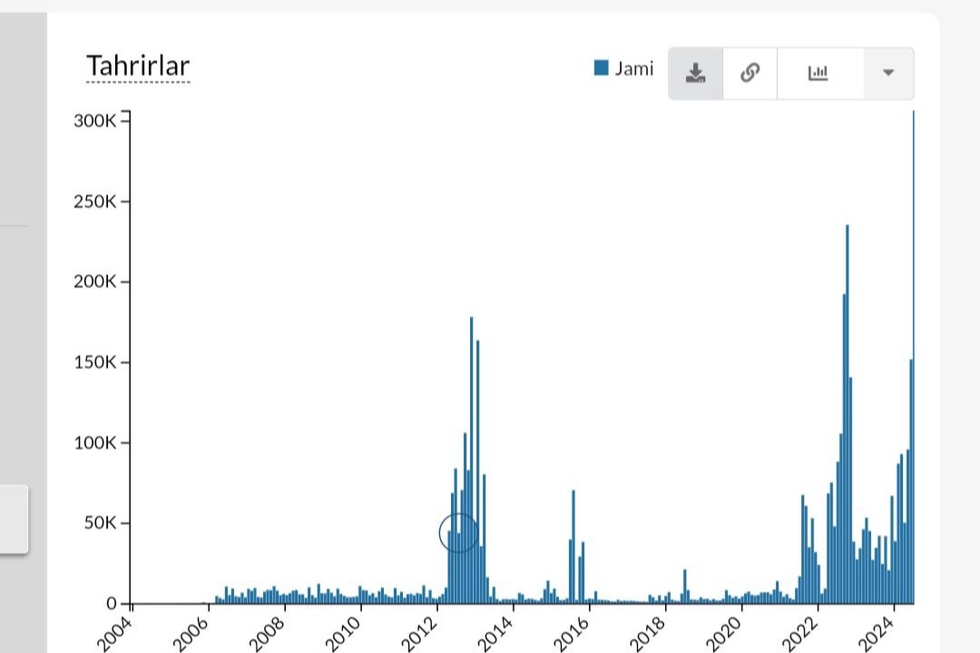Click the circle marker on the 2012 bars

coord(458,533)
